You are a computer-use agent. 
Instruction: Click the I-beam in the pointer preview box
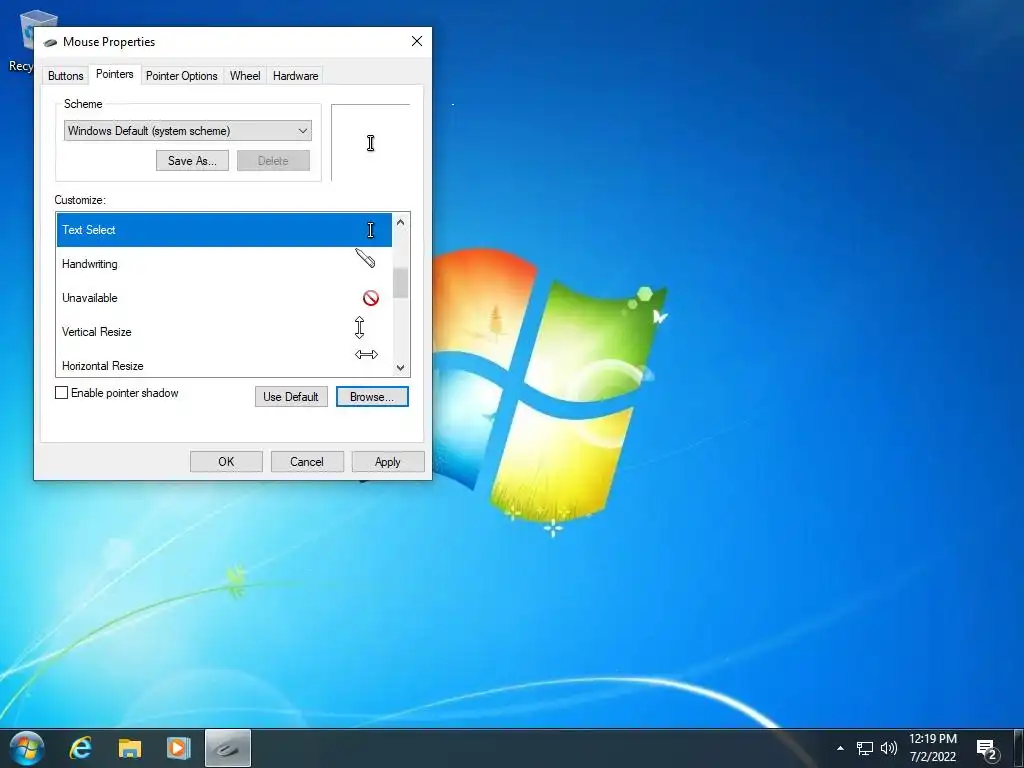tap(370, 143)
